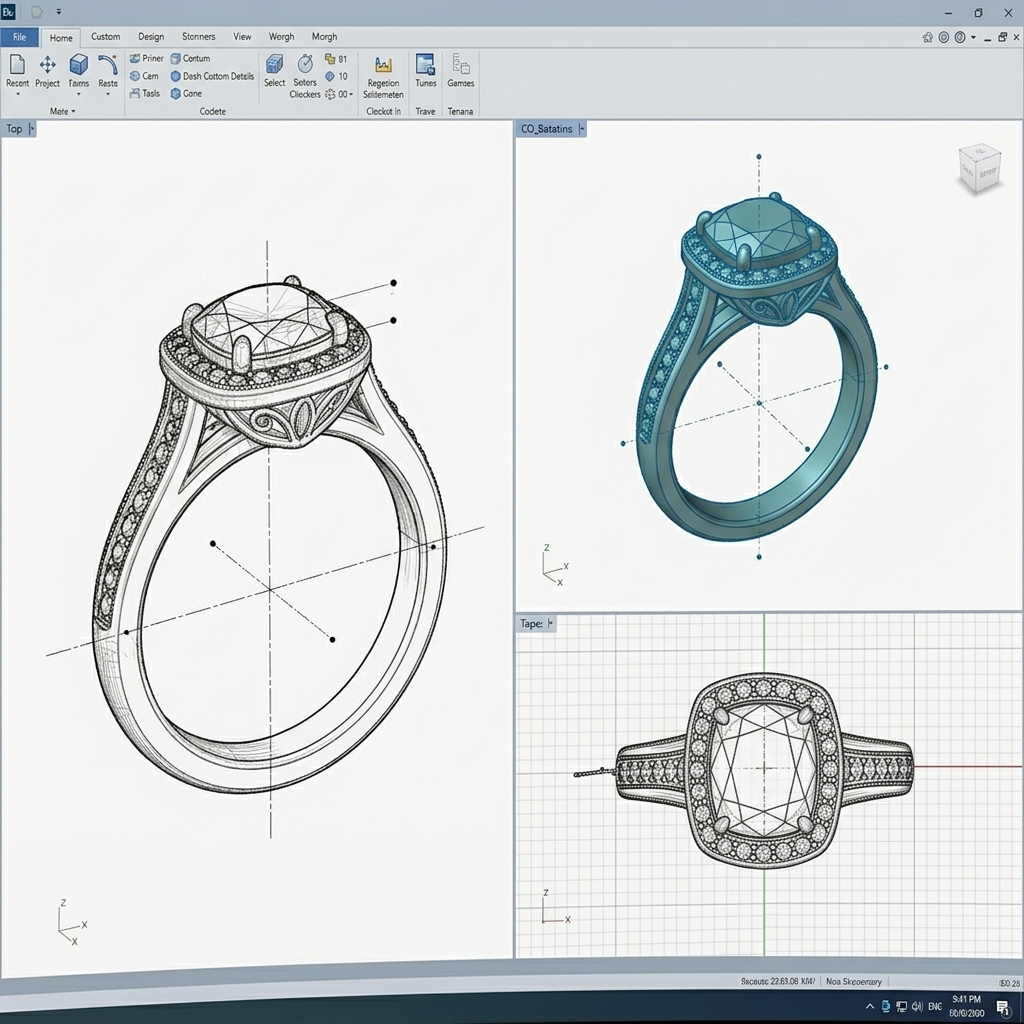Click the Top viewport label
The image size is (1024, 1024).
[14, 129]
